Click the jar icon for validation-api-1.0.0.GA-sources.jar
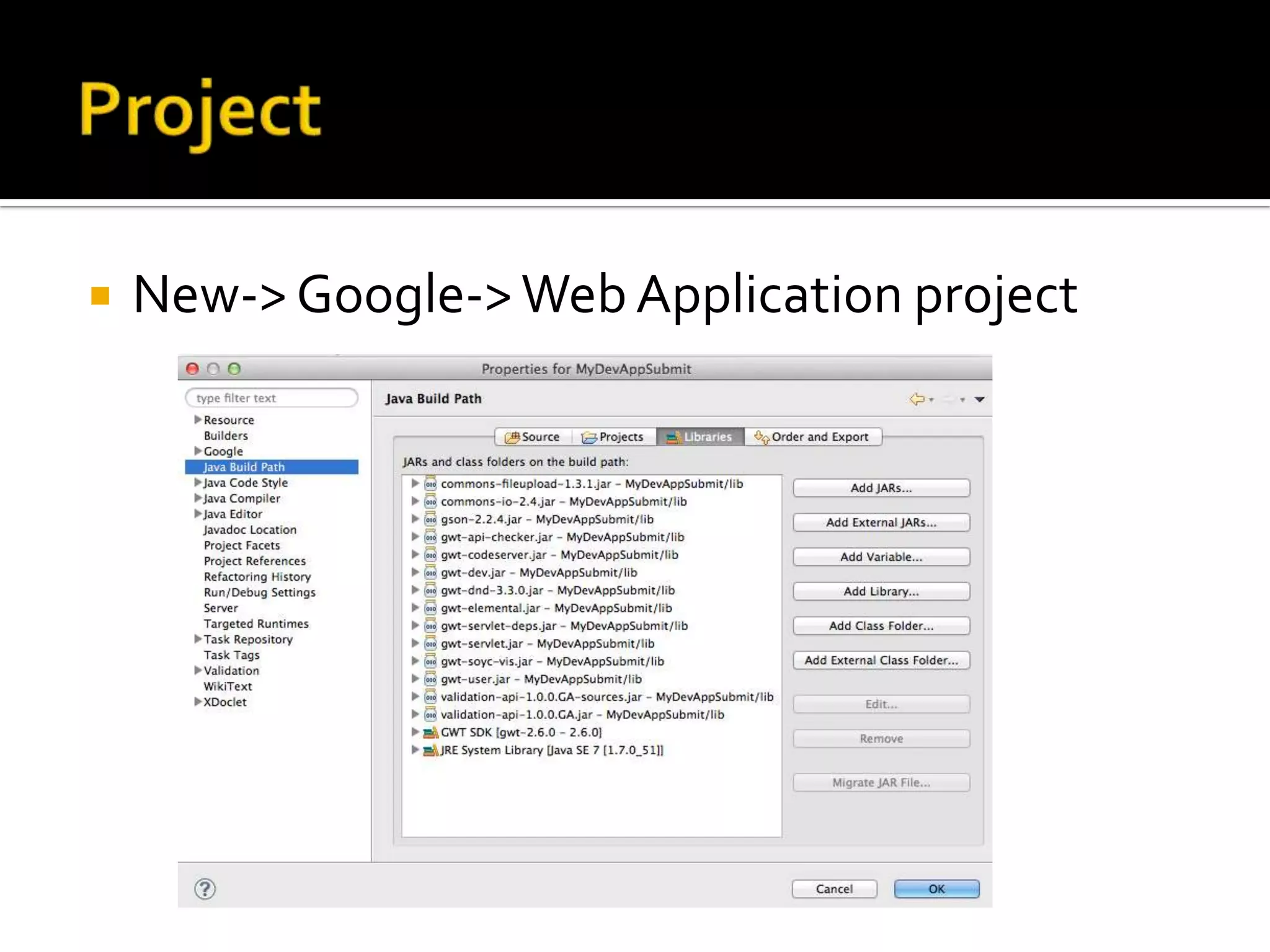 pos(430,697)
